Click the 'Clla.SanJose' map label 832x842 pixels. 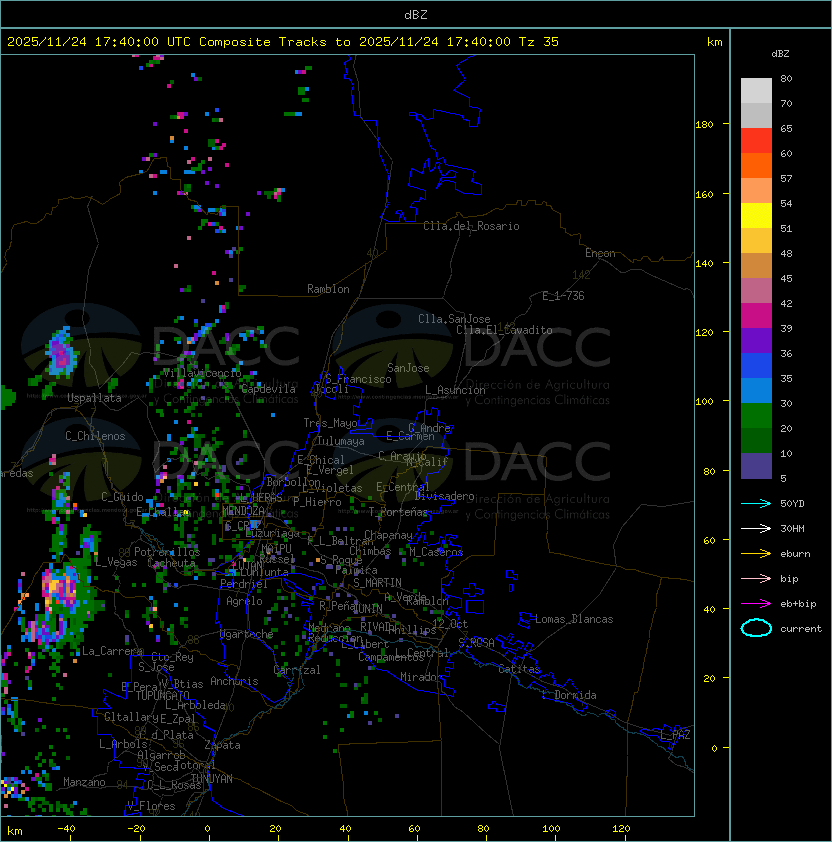[x=454, y=319]
